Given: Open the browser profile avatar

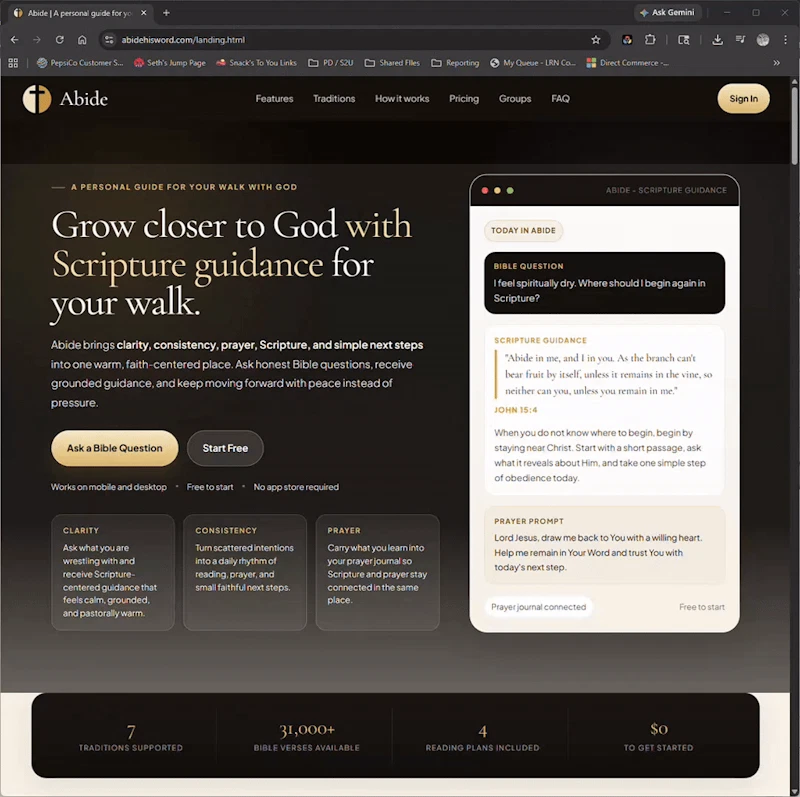Looking at the screenshot, I should pos(763,40).
